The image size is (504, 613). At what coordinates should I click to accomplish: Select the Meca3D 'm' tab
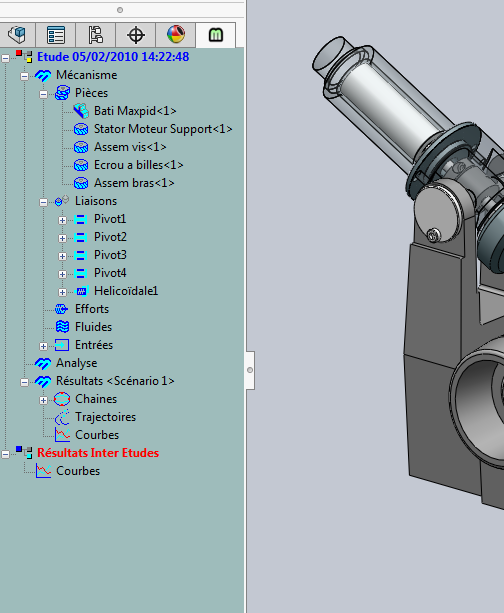(x=215, y=35)
